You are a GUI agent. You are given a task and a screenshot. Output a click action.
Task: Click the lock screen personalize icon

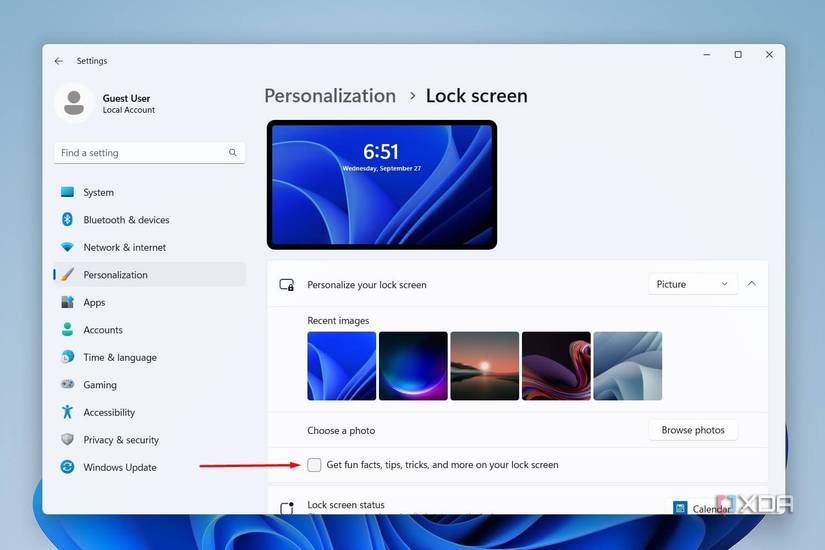(x=287, y=285)
